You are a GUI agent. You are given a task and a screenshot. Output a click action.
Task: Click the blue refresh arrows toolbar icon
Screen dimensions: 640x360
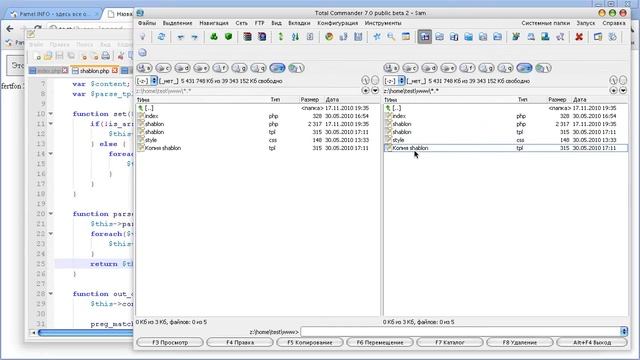pyautogui.click(x=161, y=37)
